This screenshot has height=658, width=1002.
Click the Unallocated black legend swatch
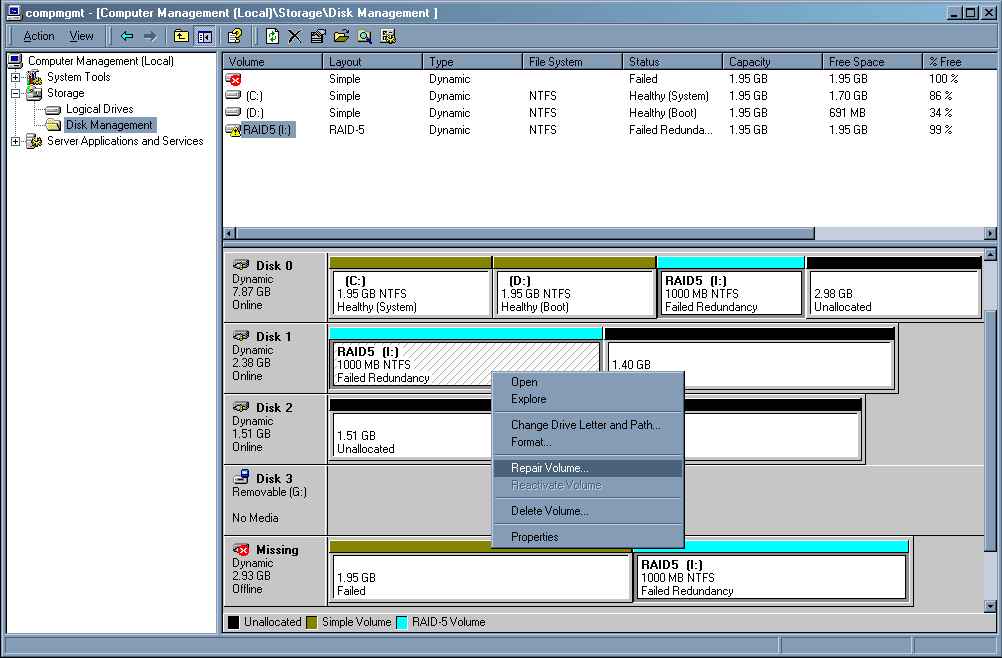[x=234, y=622]
